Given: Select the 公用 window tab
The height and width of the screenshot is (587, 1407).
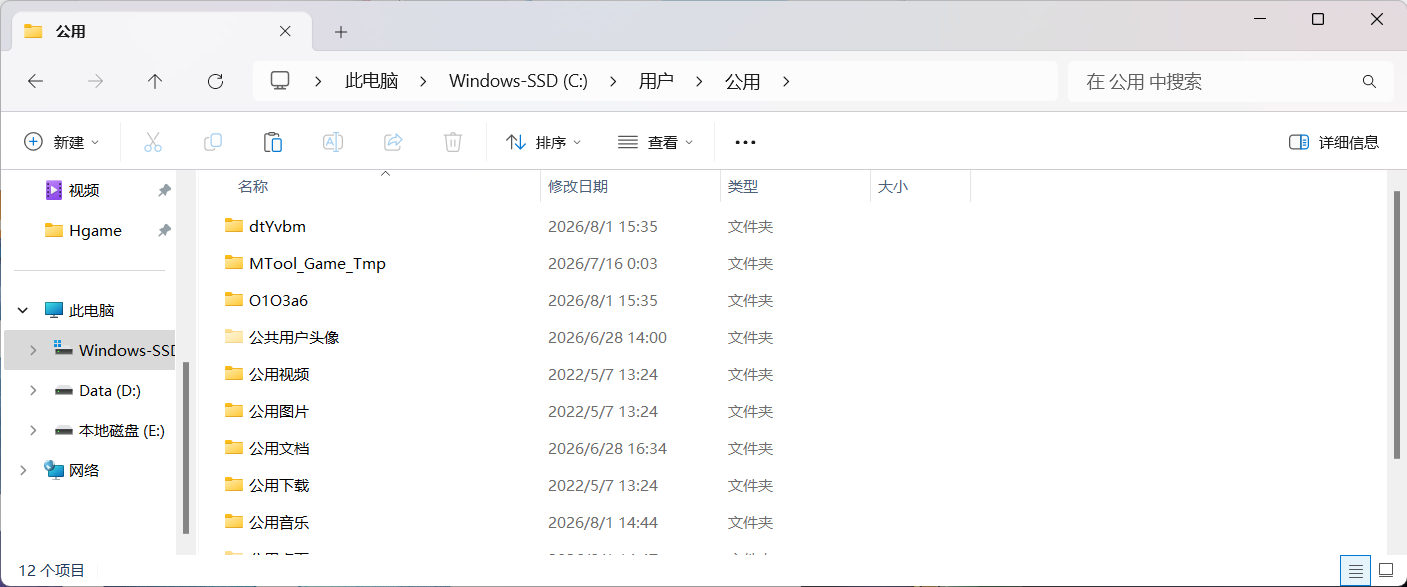Looking at the screenshot, I should click(162, 31).
